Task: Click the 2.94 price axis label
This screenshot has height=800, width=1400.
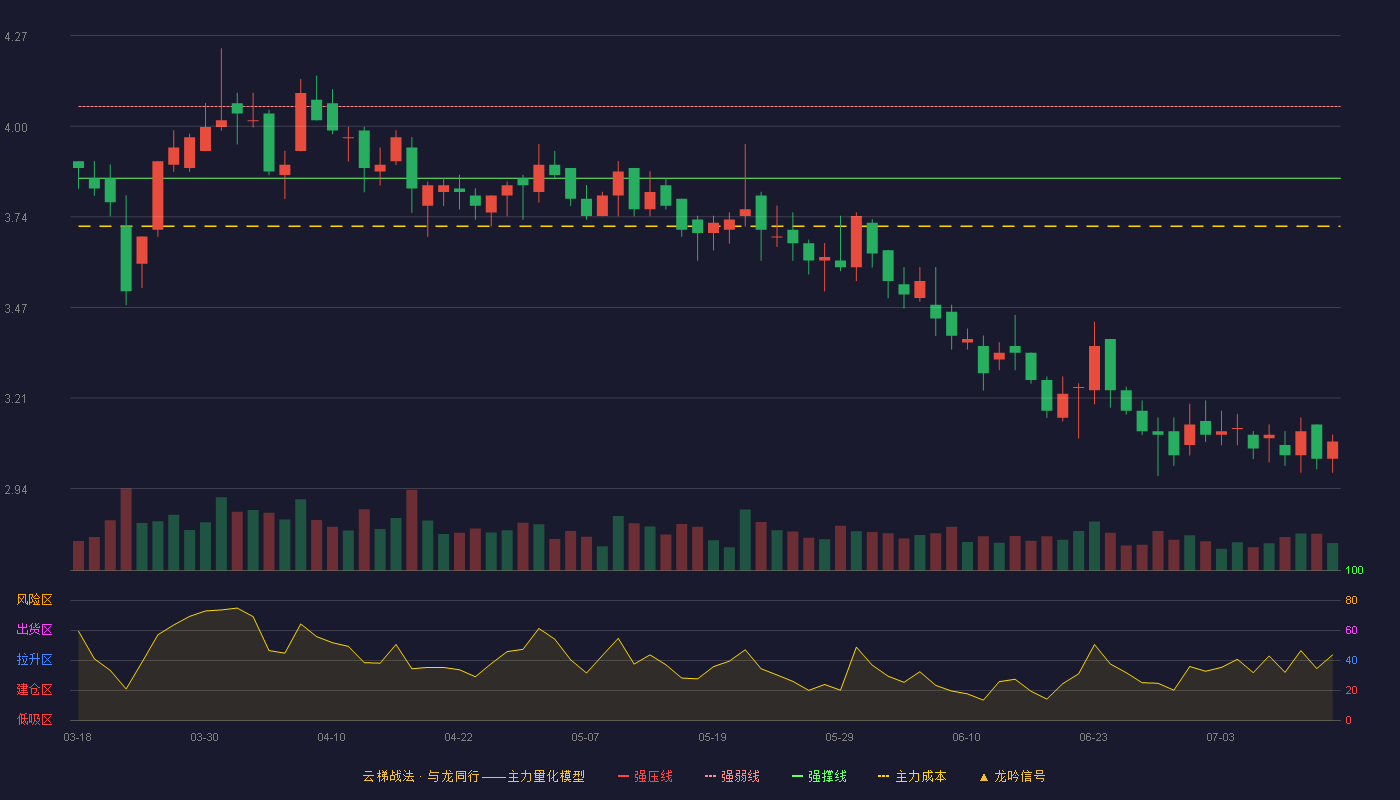Action: tap(16, 490)
